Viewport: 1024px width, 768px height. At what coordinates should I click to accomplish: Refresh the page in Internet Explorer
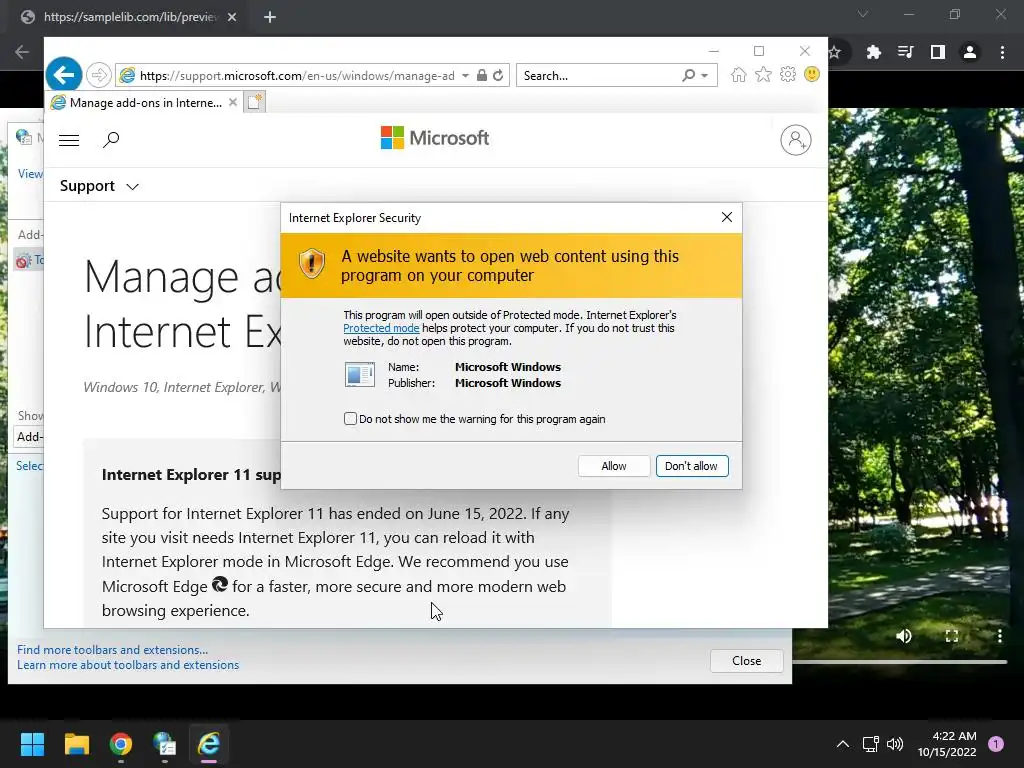click(498, 75)
